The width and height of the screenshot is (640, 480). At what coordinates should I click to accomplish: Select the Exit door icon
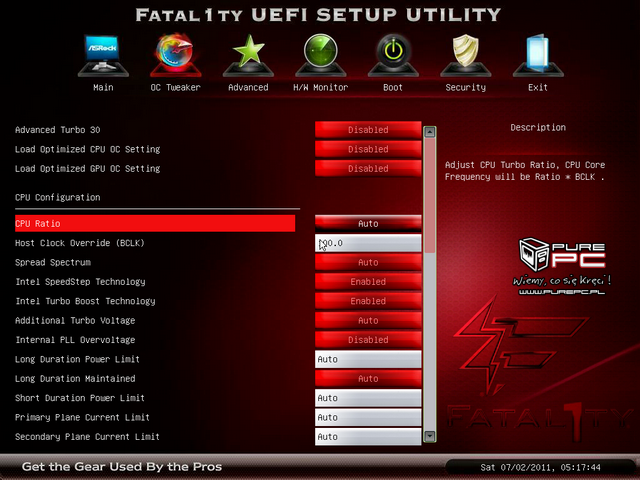[x=538, y=55]
